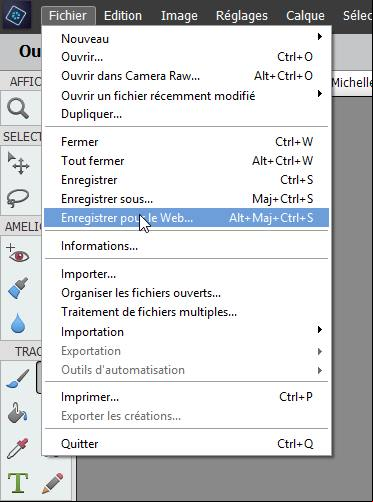
Task: Select the Pencil tool
Action: (53, 483)
